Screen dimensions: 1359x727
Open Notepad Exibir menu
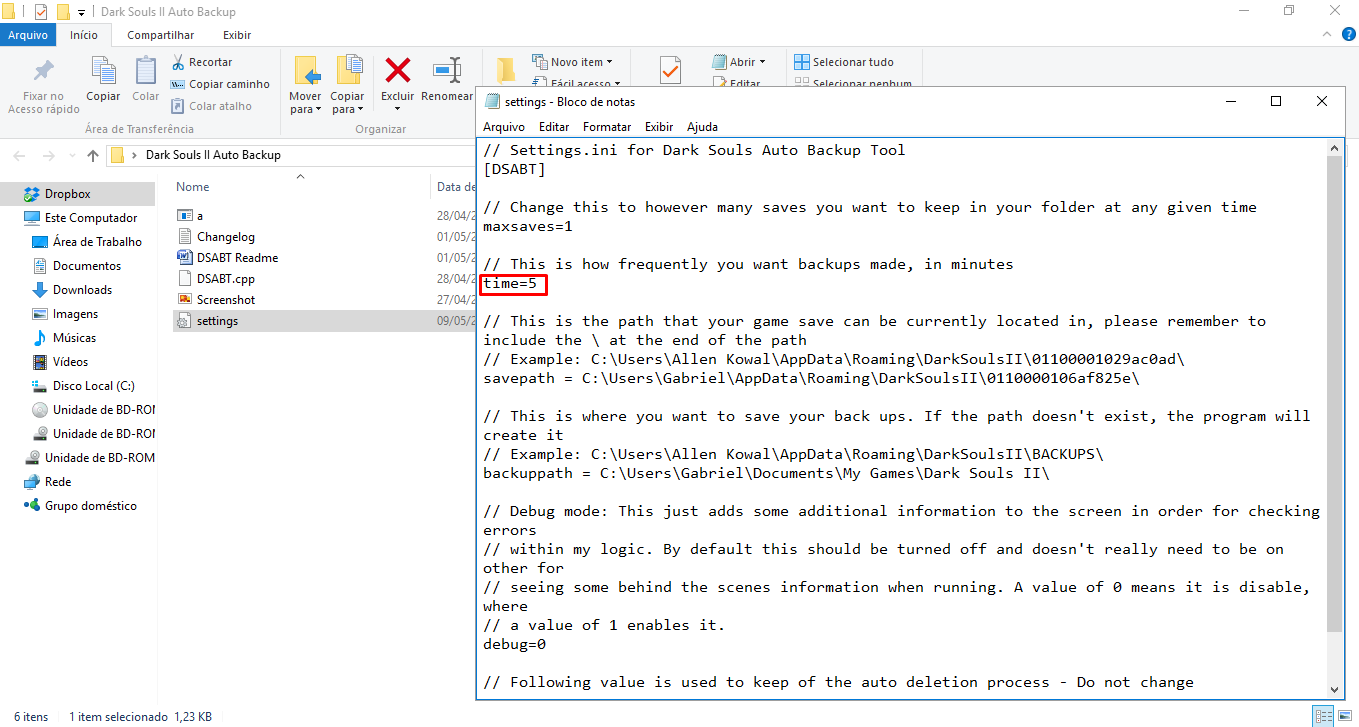[659, 127]
